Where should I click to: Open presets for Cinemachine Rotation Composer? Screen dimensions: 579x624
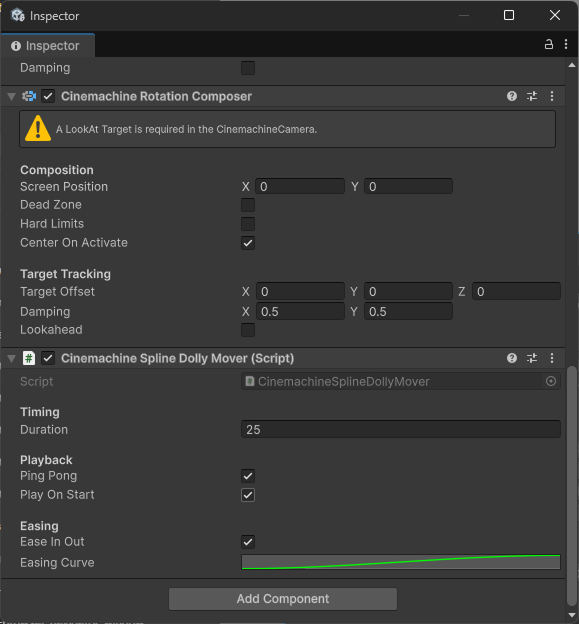[532, 96]
